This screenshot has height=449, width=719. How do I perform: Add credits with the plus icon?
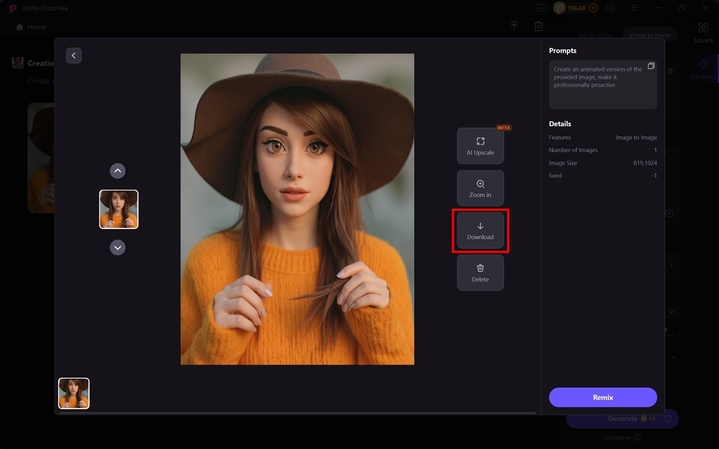[593, 8]
